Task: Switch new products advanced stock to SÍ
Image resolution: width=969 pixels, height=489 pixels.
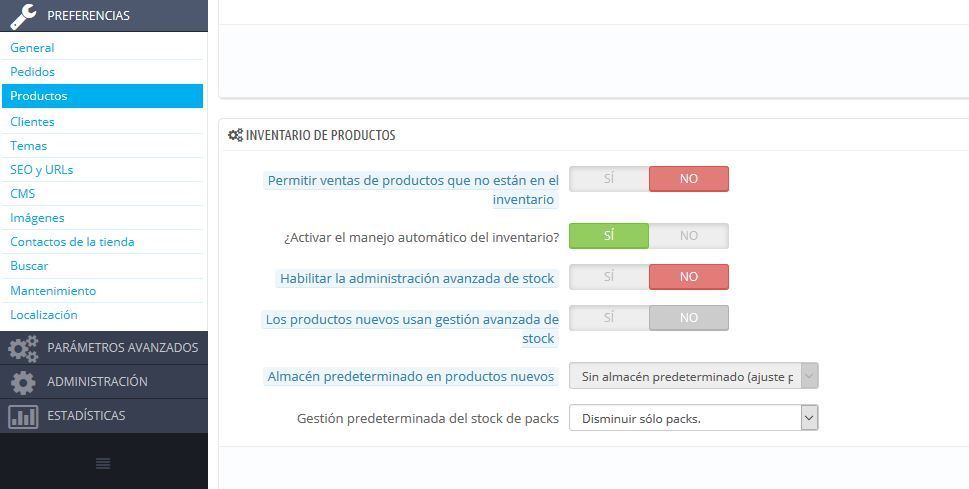Action: point(609,318)
